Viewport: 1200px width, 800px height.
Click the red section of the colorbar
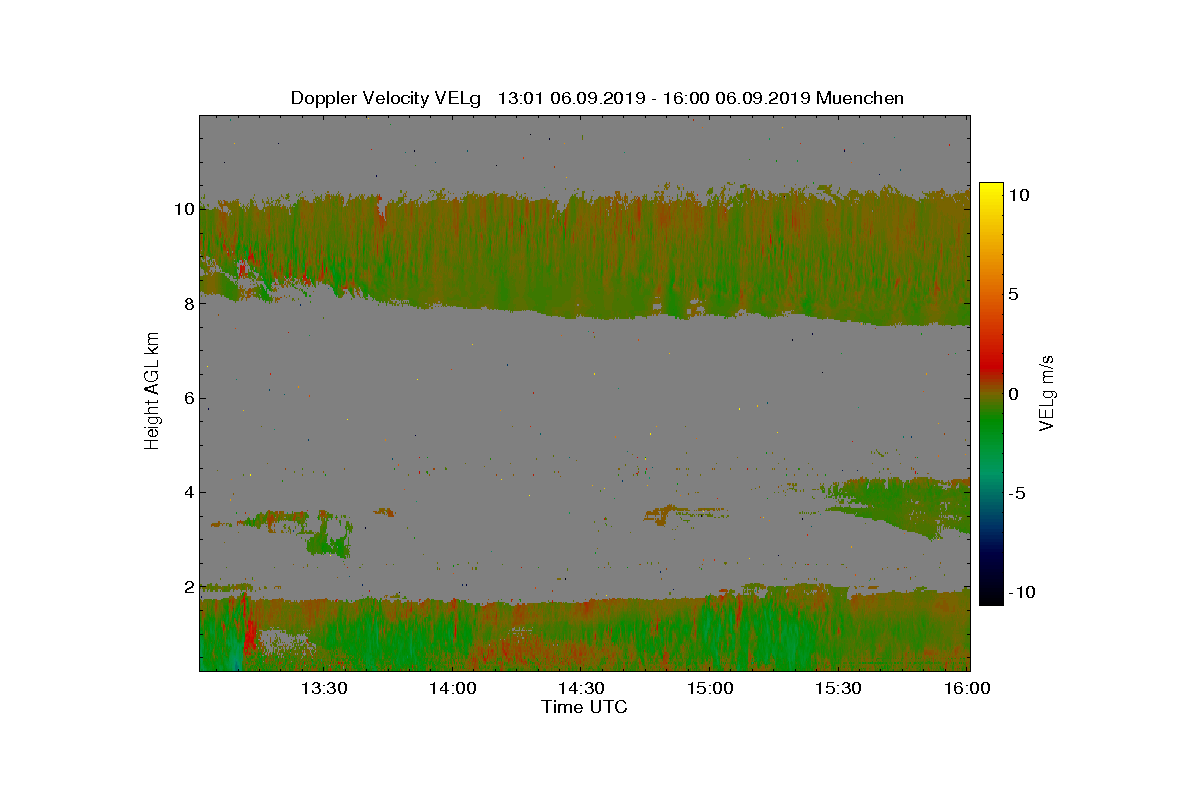tap(990, 365)
